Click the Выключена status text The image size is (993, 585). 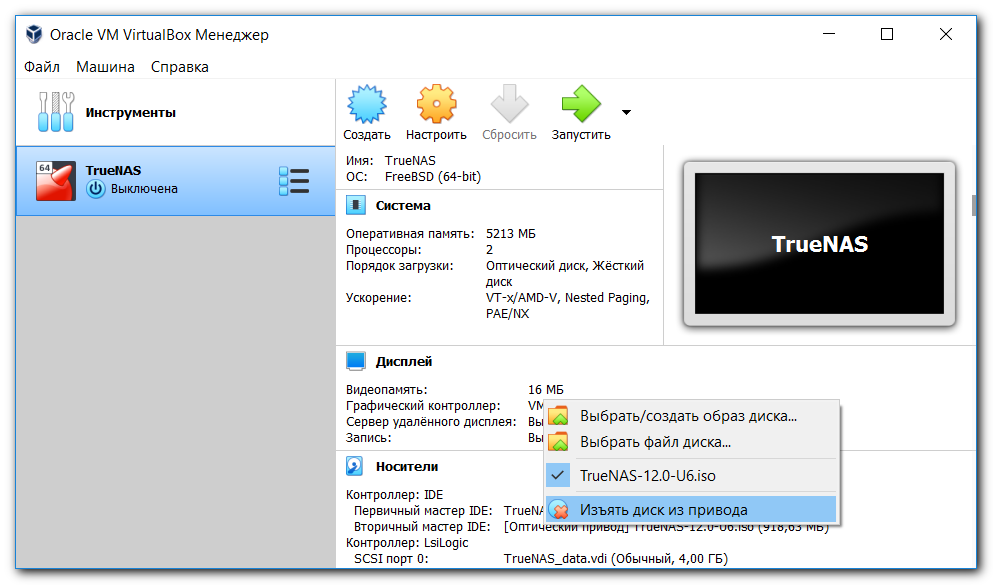[x=144, y=189]
